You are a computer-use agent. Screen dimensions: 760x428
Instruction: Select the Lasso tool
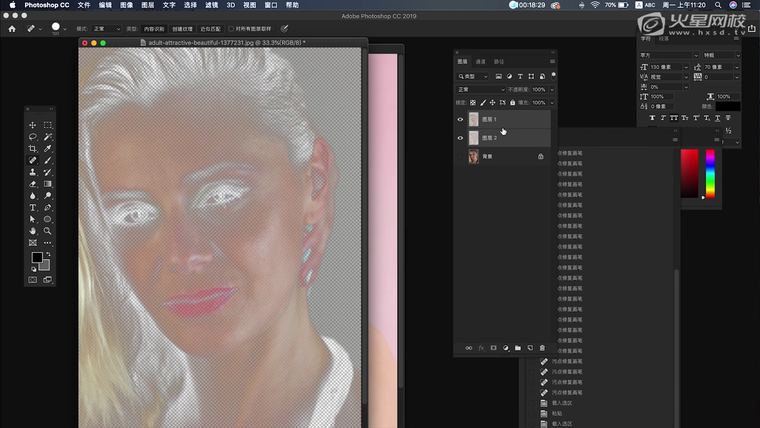[33, 136]
